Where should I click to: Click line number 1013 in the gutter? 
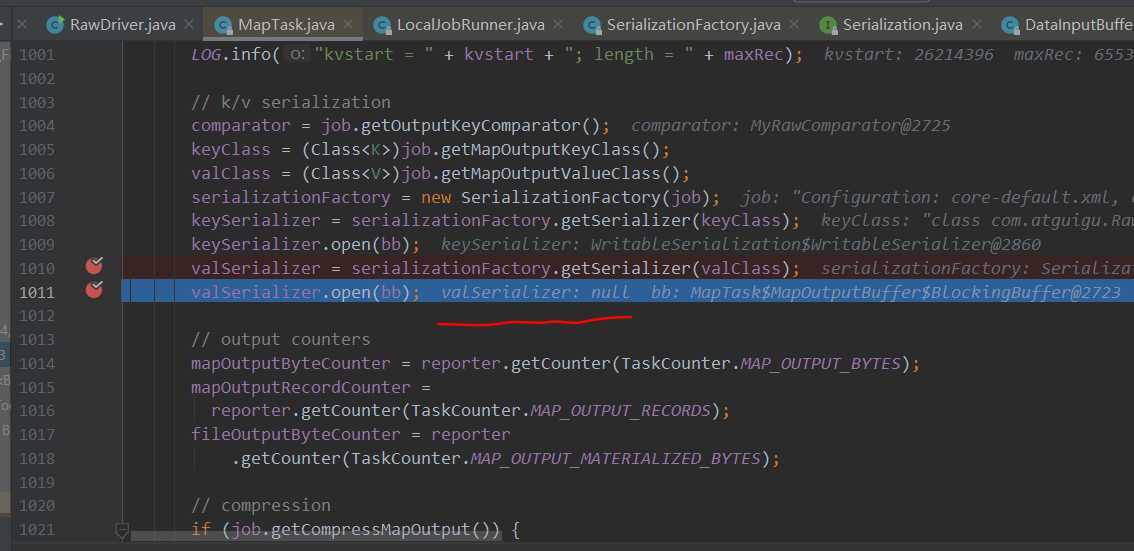(x=37, y=340)
